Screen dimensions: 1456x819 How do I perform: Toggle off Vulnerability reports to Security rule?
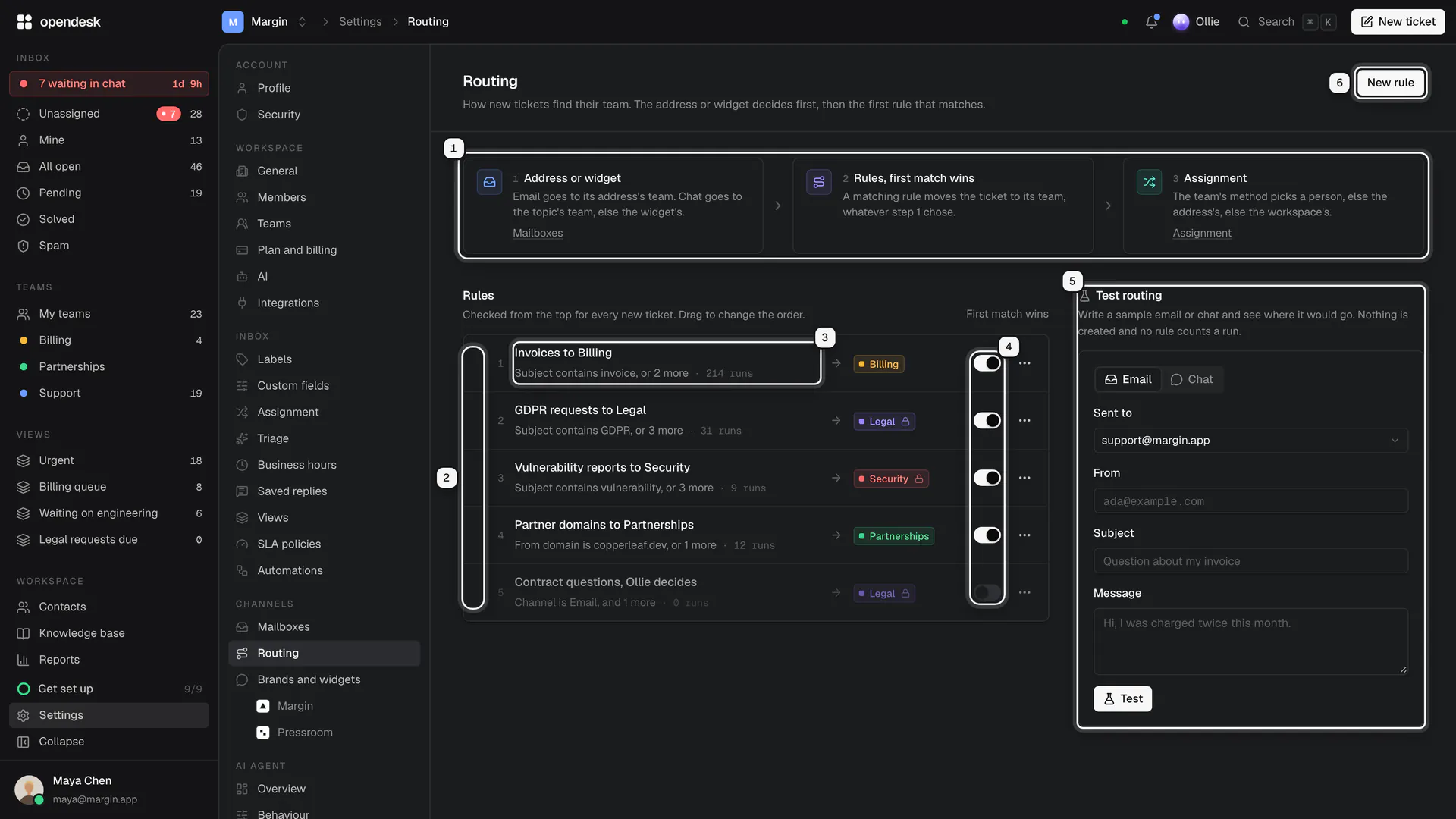[987, 478]
